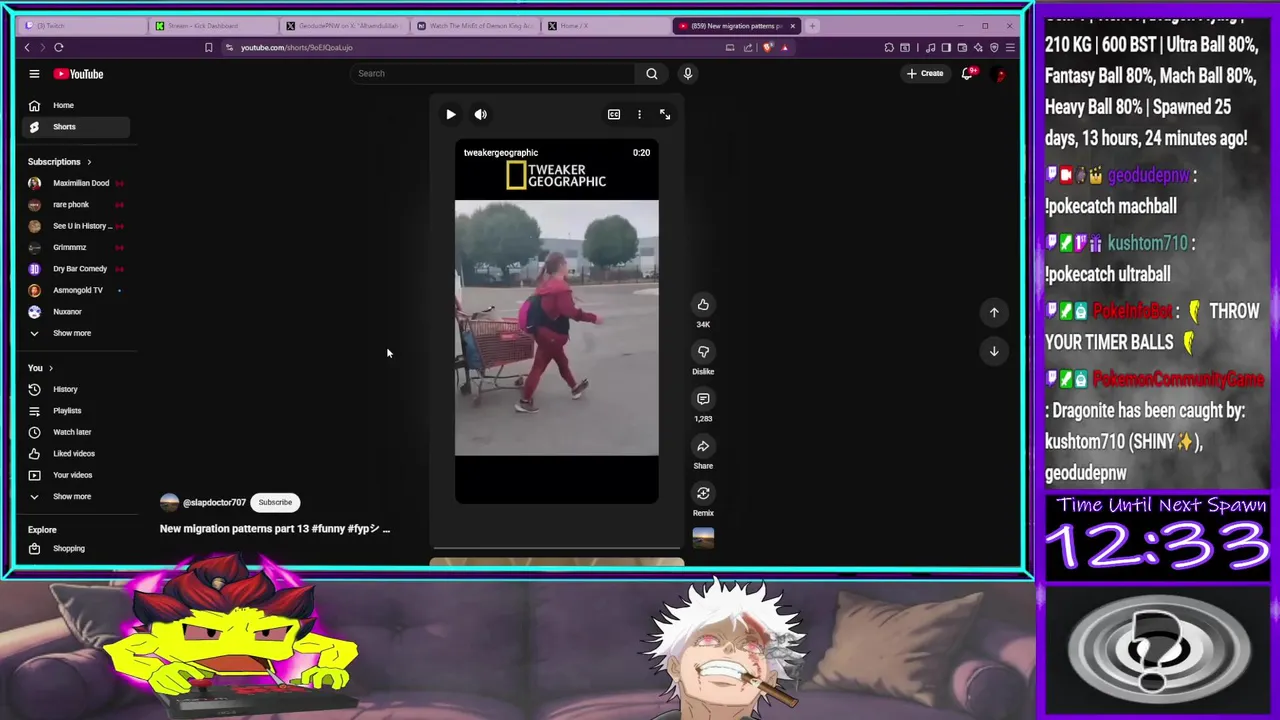Open See U in History channel

coord(76,226)
